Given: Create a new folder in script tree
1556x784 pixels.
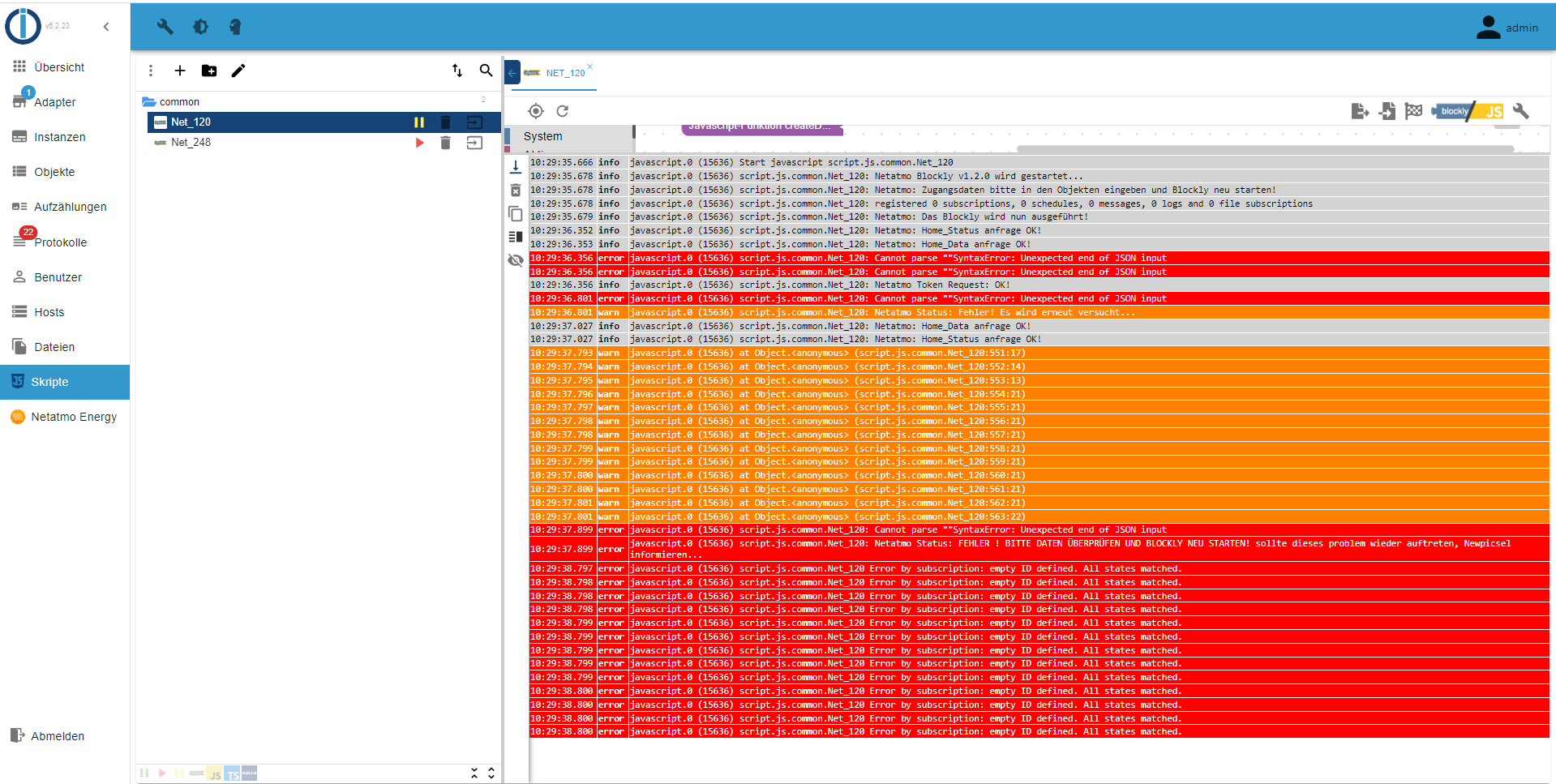Looking at the screenshot, I should pos(209,71).
